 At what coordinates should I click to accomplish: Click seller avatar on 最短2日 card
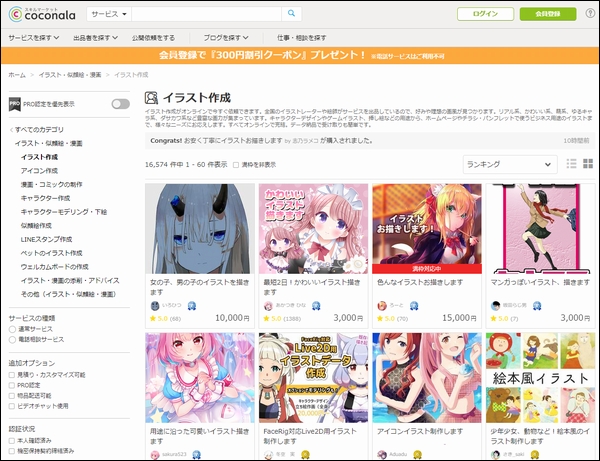[x=268, y=305]
